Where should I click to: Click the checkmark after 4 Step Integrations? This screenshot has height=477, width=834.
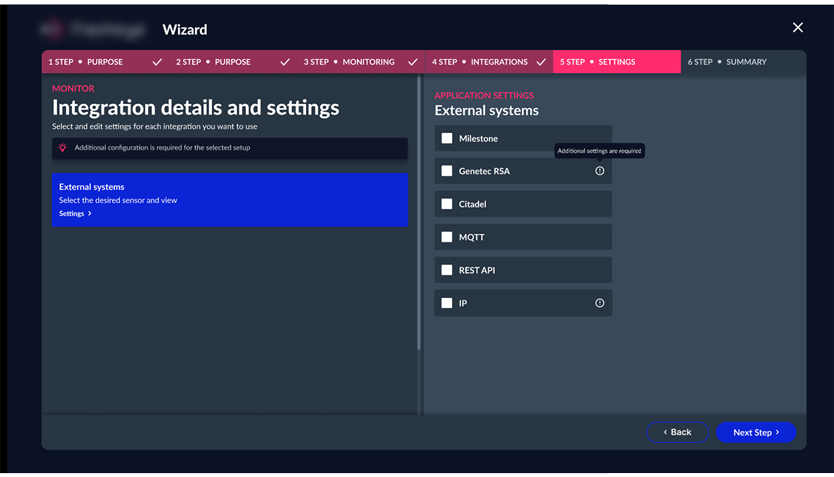[541, 62]
